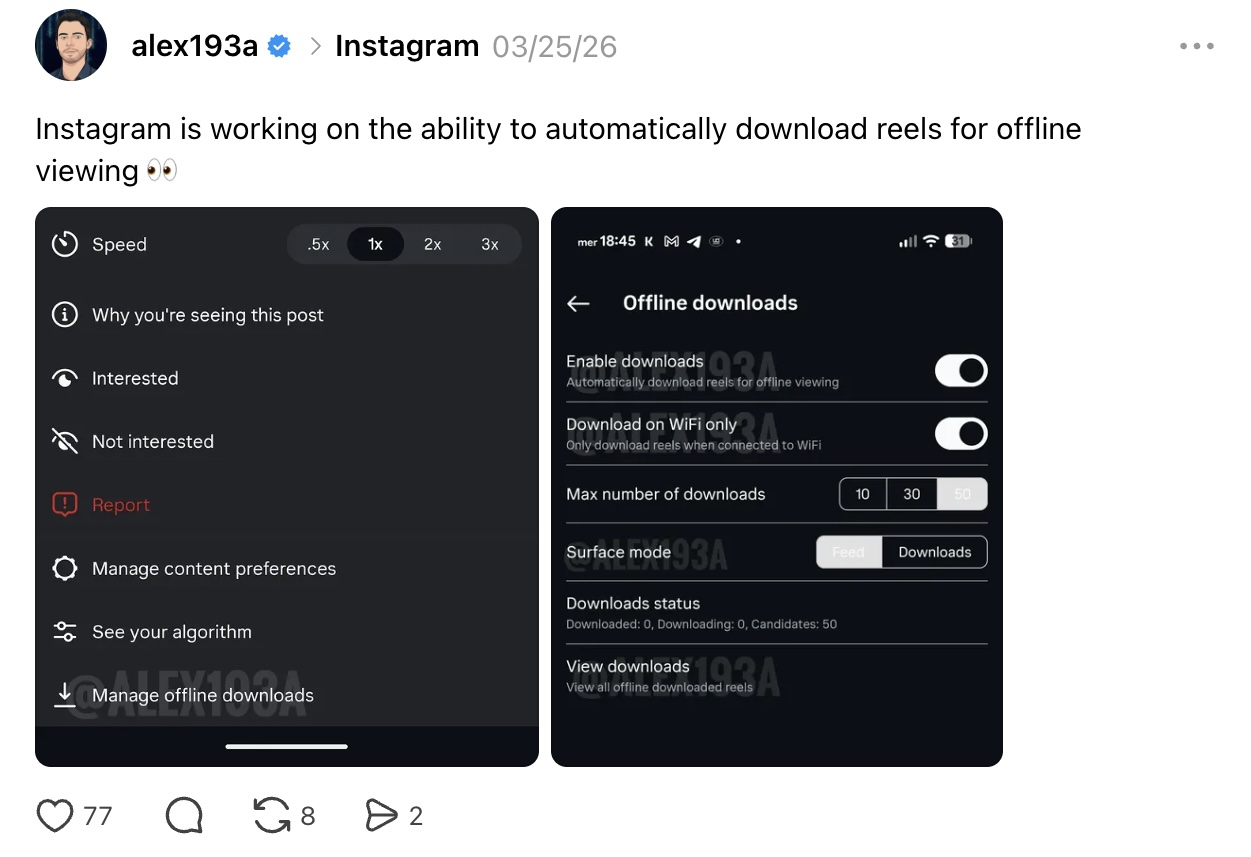The width and height of the screenshot is (1251, 857).
Task: Open the three-dot more options menu
Action: 1196,46
